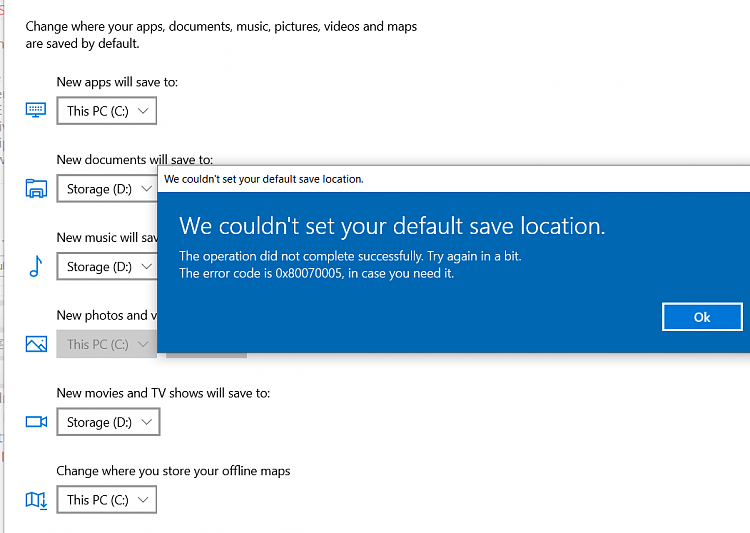Open the offline maps storage dropdown
The width and height of the screenshot is (750, 533).
107,500
